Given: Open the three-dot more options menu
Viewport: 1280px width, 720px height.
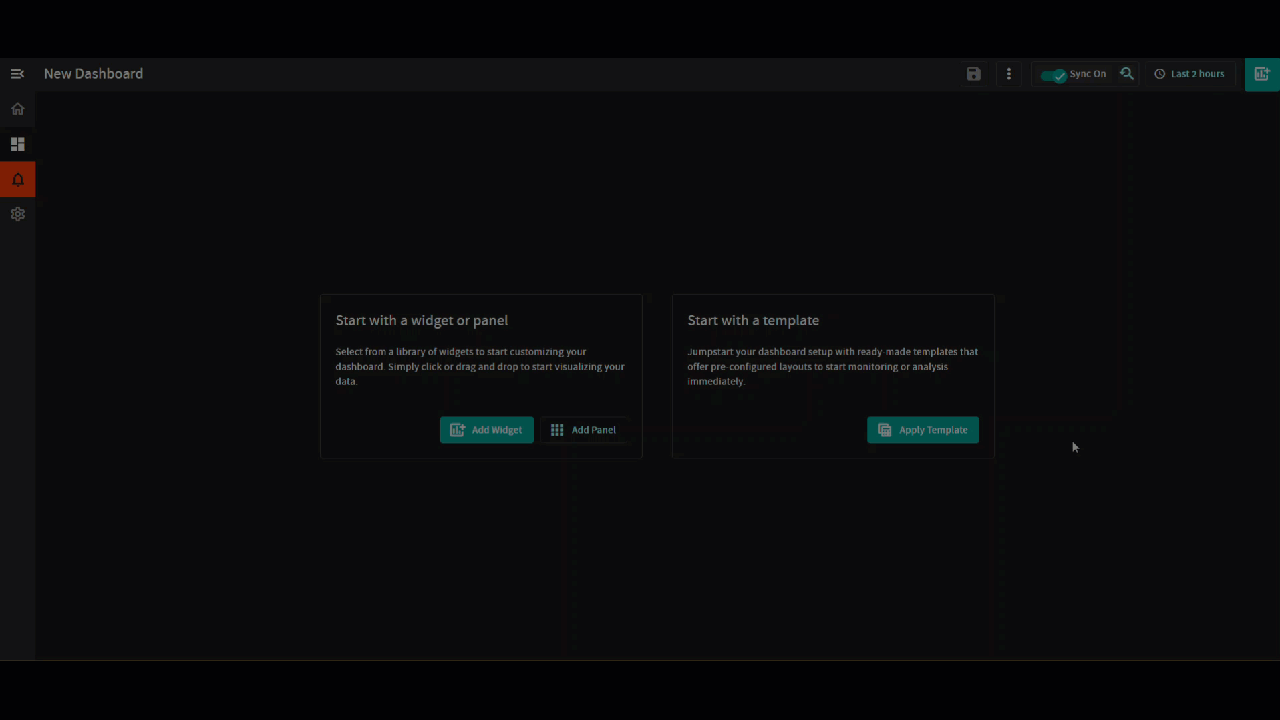Looking at the screenshot, I should coord(1009,74).
